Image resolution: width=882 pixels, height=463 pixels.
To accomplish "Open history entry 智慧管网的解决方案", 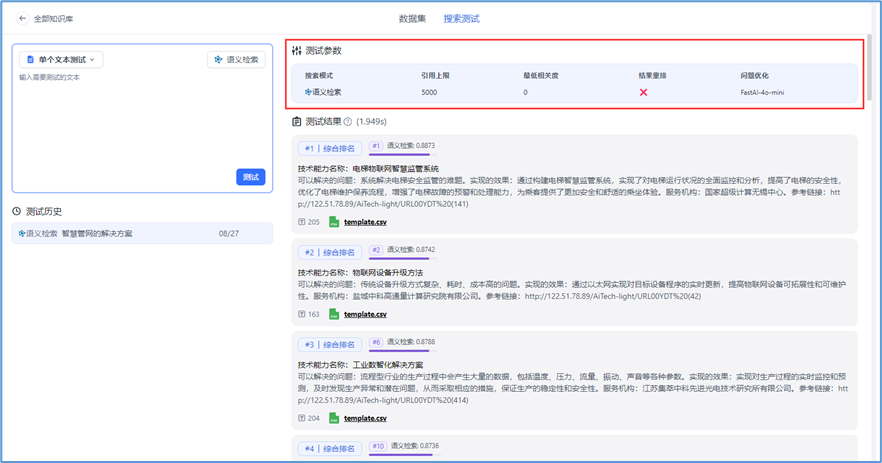I will [142, 233].
